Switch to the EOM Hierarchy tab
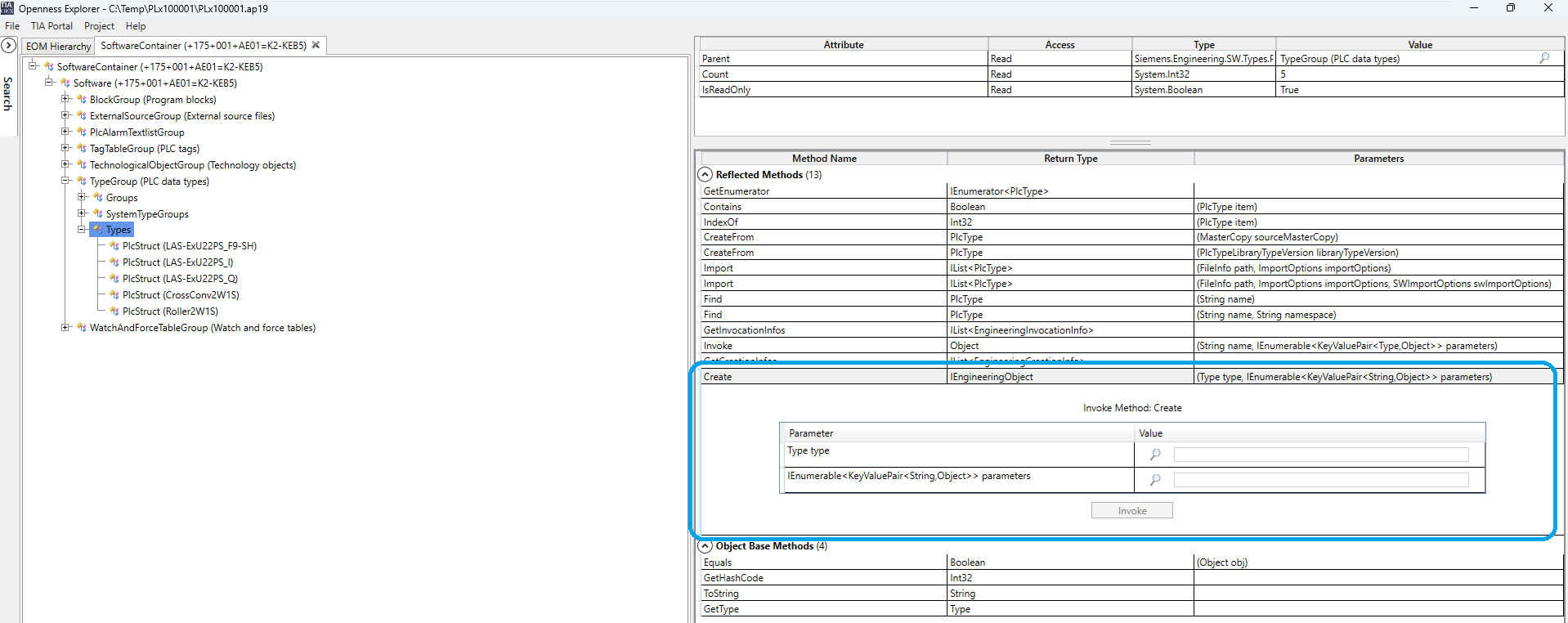 (x=58, y=47)
